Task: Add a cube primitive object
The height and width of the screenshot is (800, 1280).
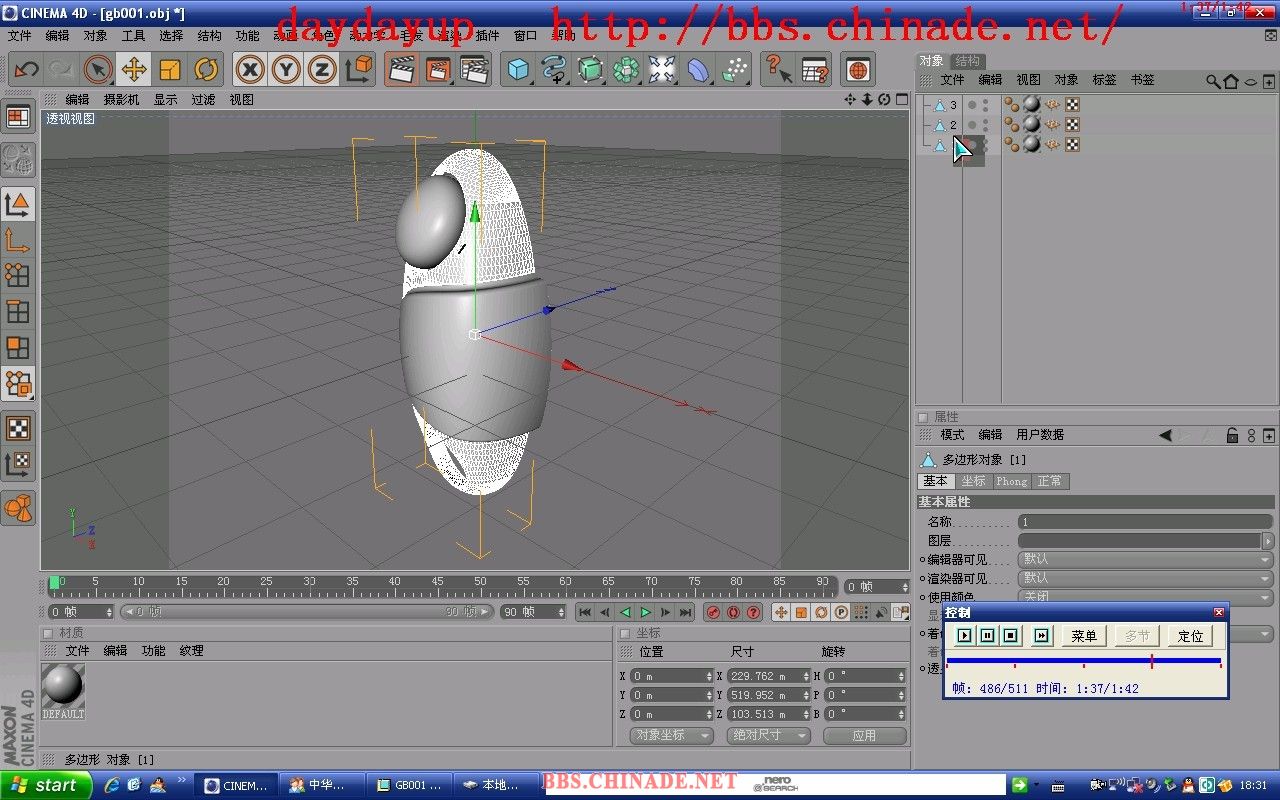Action: point(518,69)
